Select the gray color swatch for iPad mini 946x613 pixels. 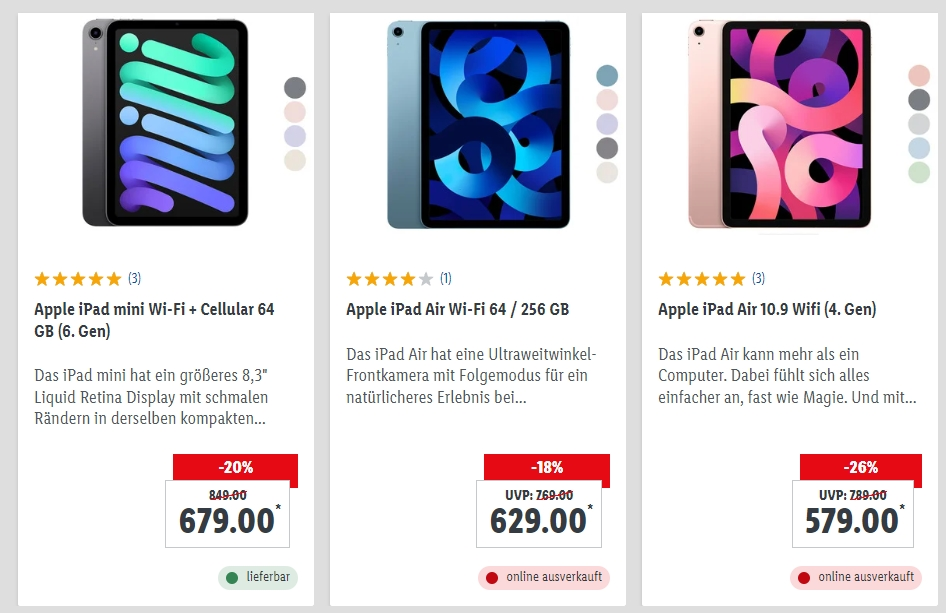click(x=295, y=88)
